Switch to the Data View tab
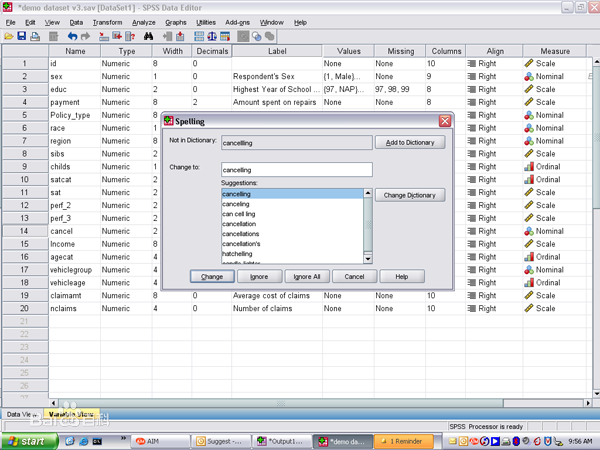The height and width of the screenshot is (450, 600). (21, 413)
